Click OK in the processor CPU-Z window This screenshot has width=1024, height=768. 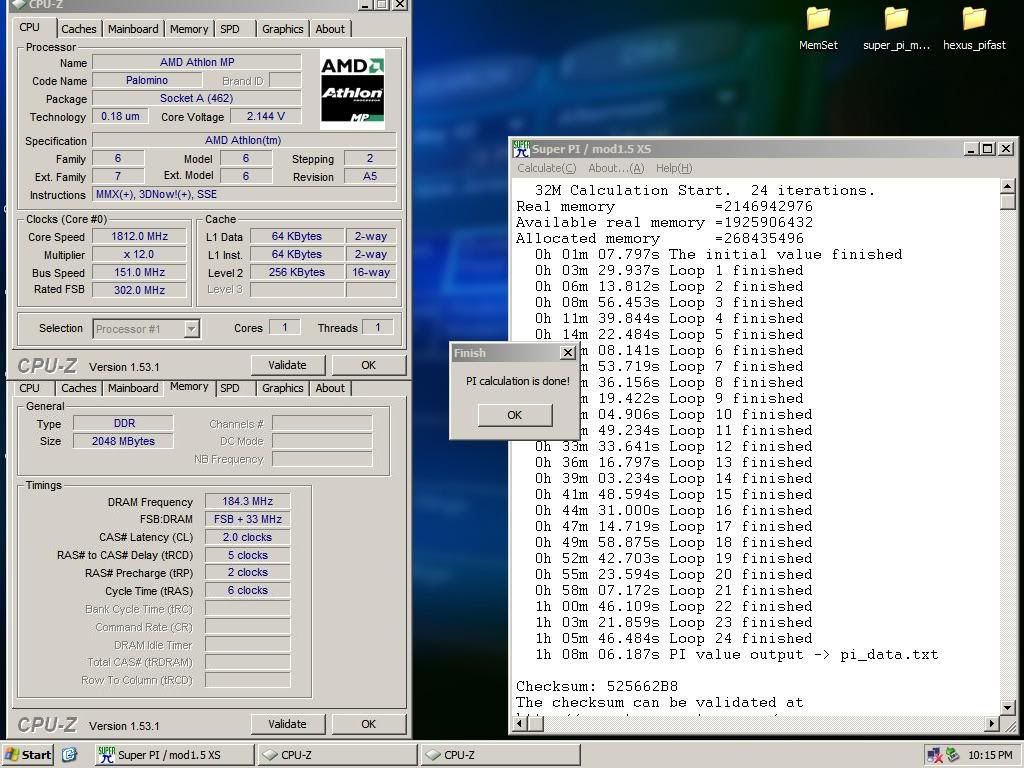point(368,365)
